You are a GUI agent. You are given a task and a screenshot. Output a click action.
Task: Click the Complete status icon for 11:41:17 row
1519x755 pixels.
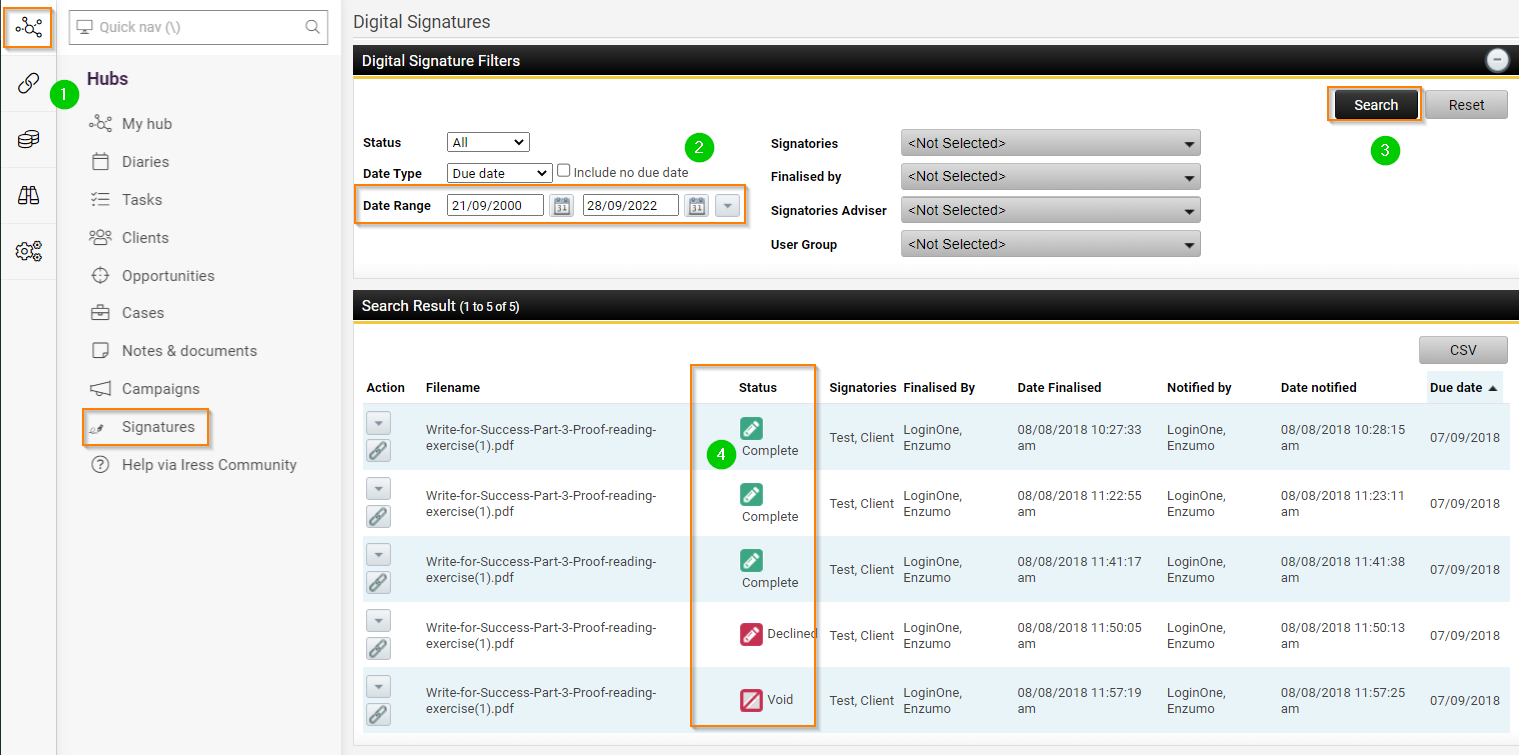[x=752, y=560]
